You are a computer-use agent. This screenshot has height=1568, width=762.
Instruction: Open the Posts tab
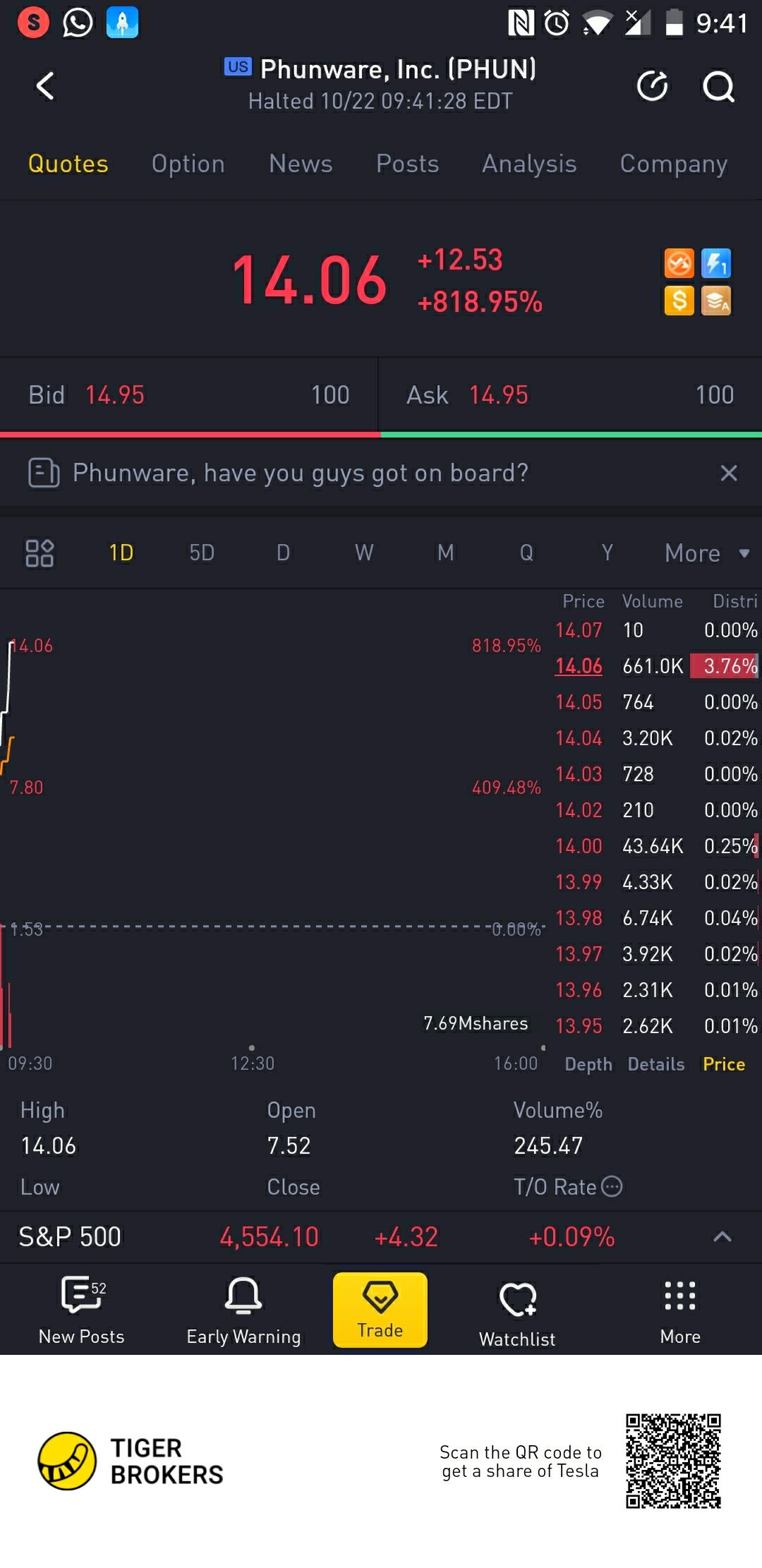[x=408, y=164]
